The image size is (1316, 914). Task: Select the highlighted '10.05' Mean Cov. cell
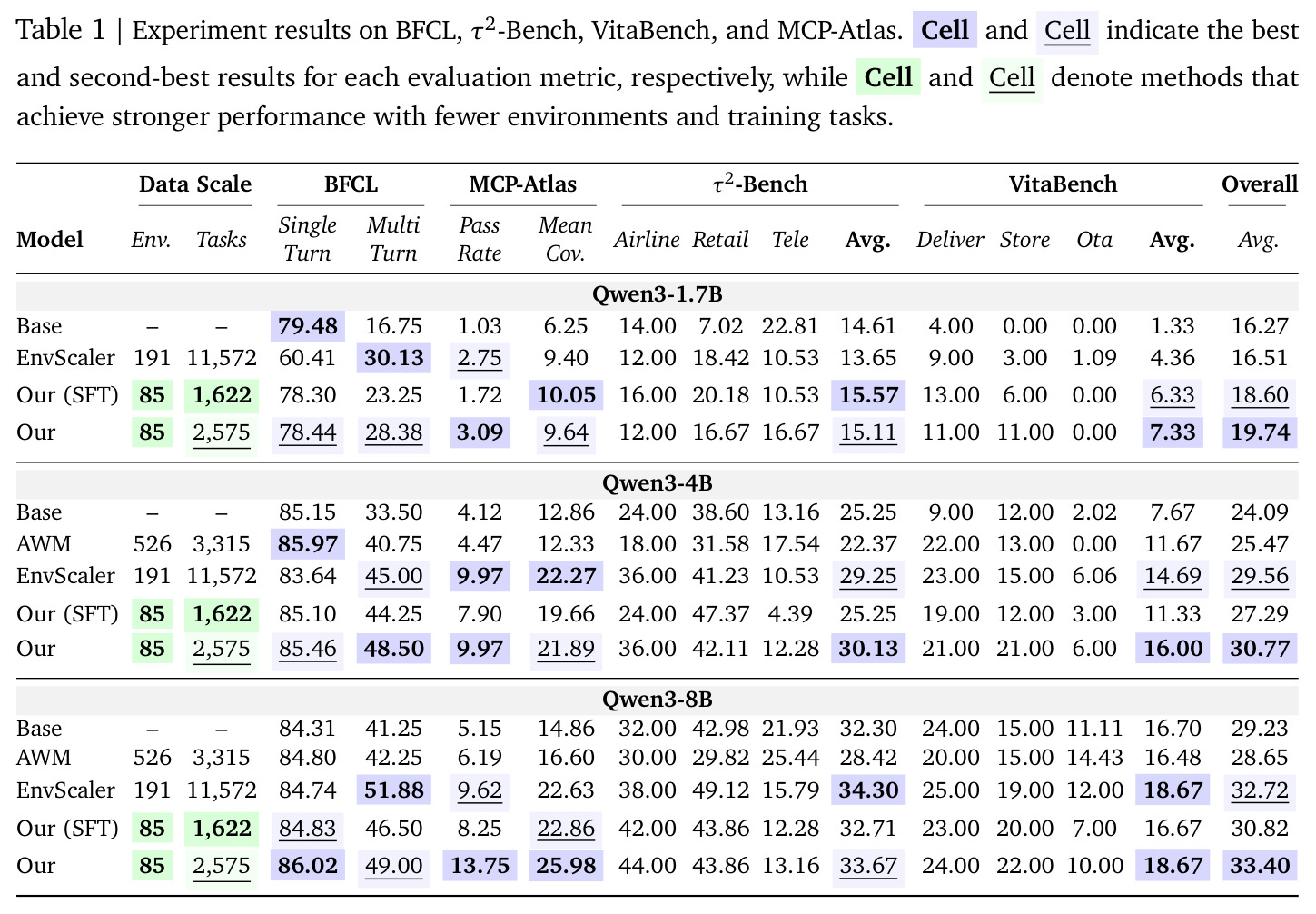tap(566, 395)
